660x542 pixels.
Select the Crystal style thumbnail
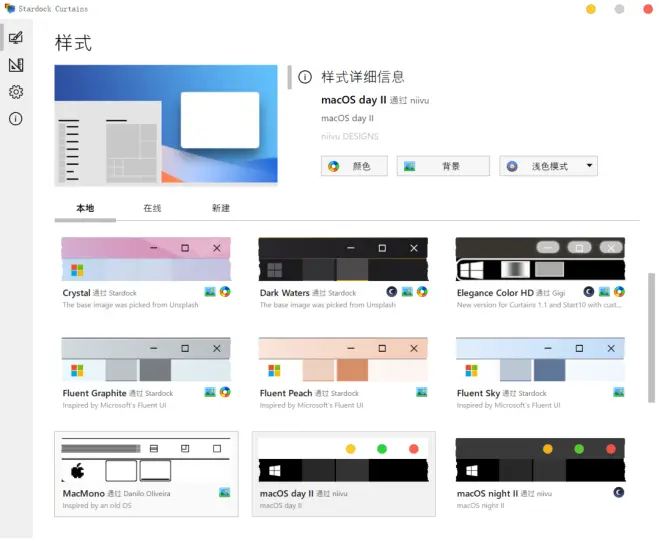(x=146, y=259)
